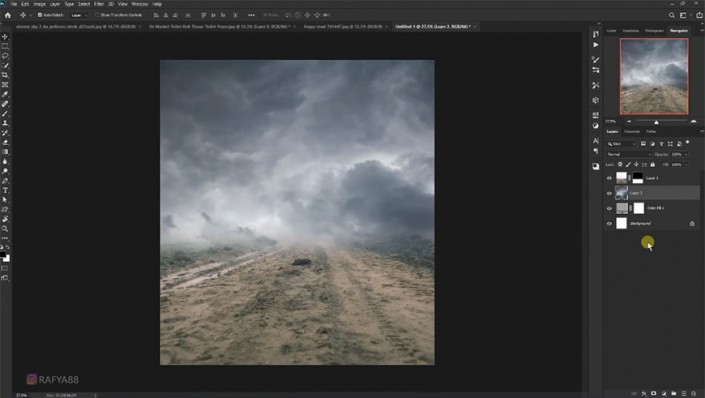Screen dimensions: 705x398
Task: Filter for type layers icon
Action: [x=661, y=144]
